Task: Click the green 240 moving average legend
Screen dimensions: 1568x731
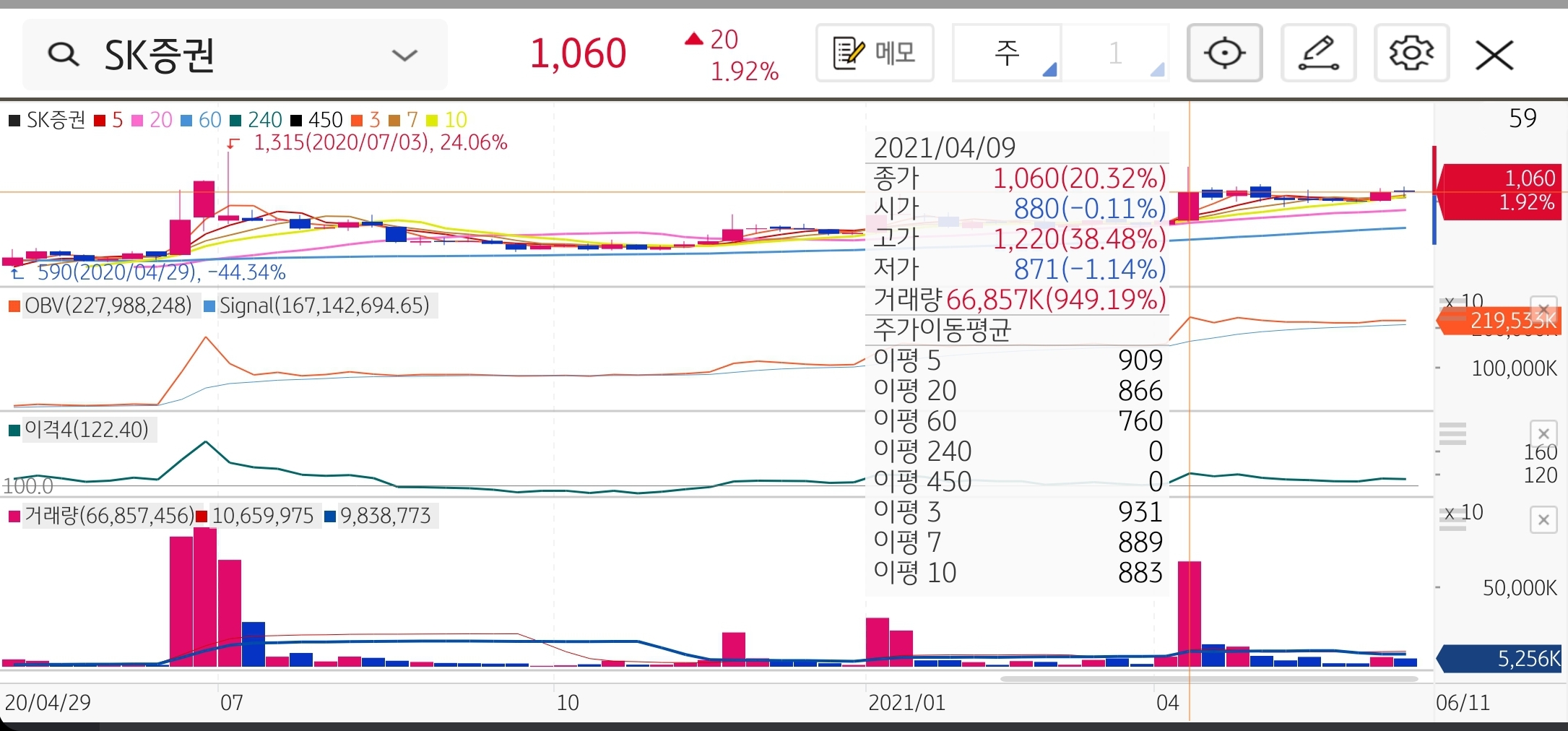Action: 256,120
